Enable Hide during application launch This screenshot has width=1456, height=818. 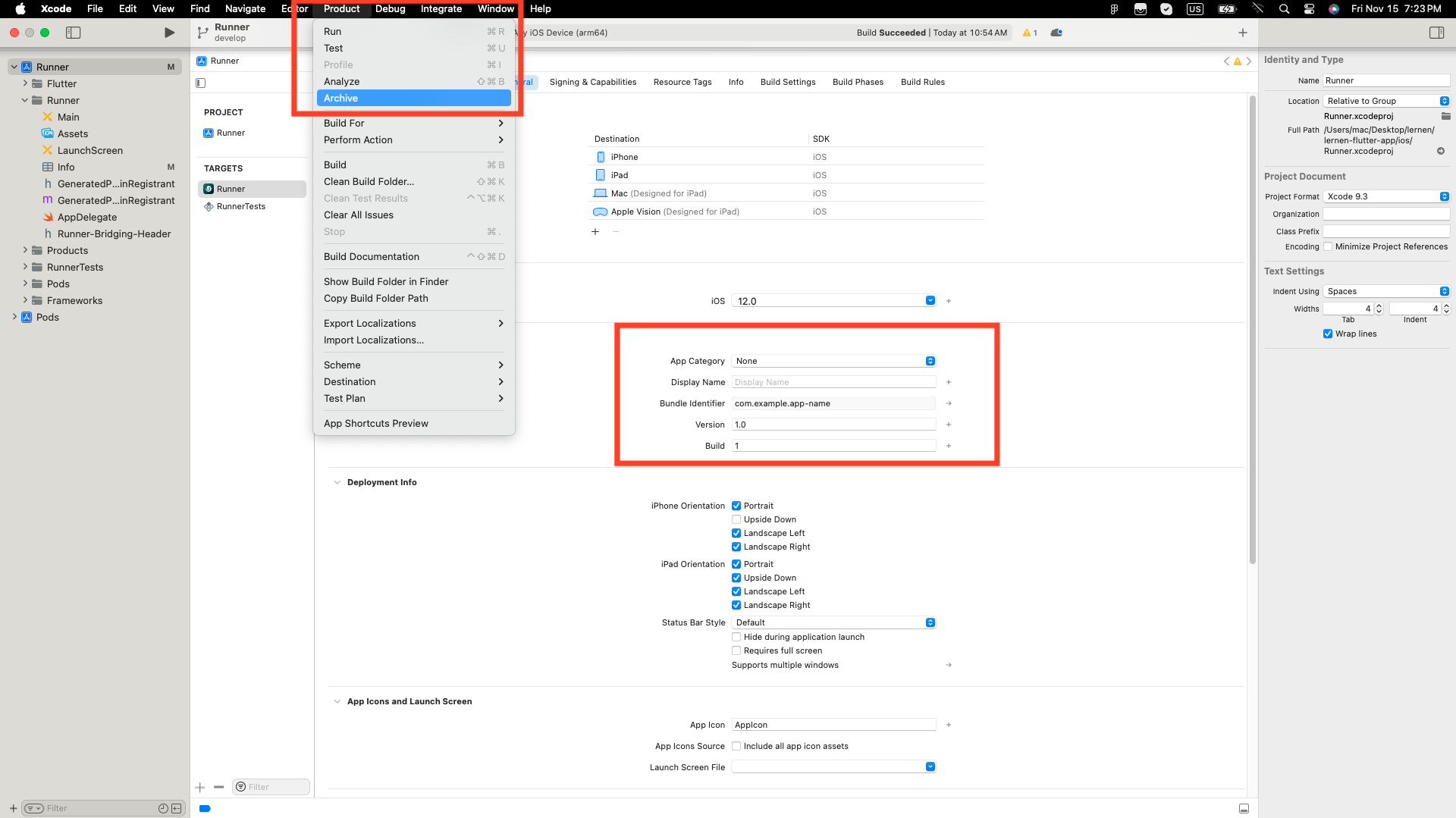(736, 637)
